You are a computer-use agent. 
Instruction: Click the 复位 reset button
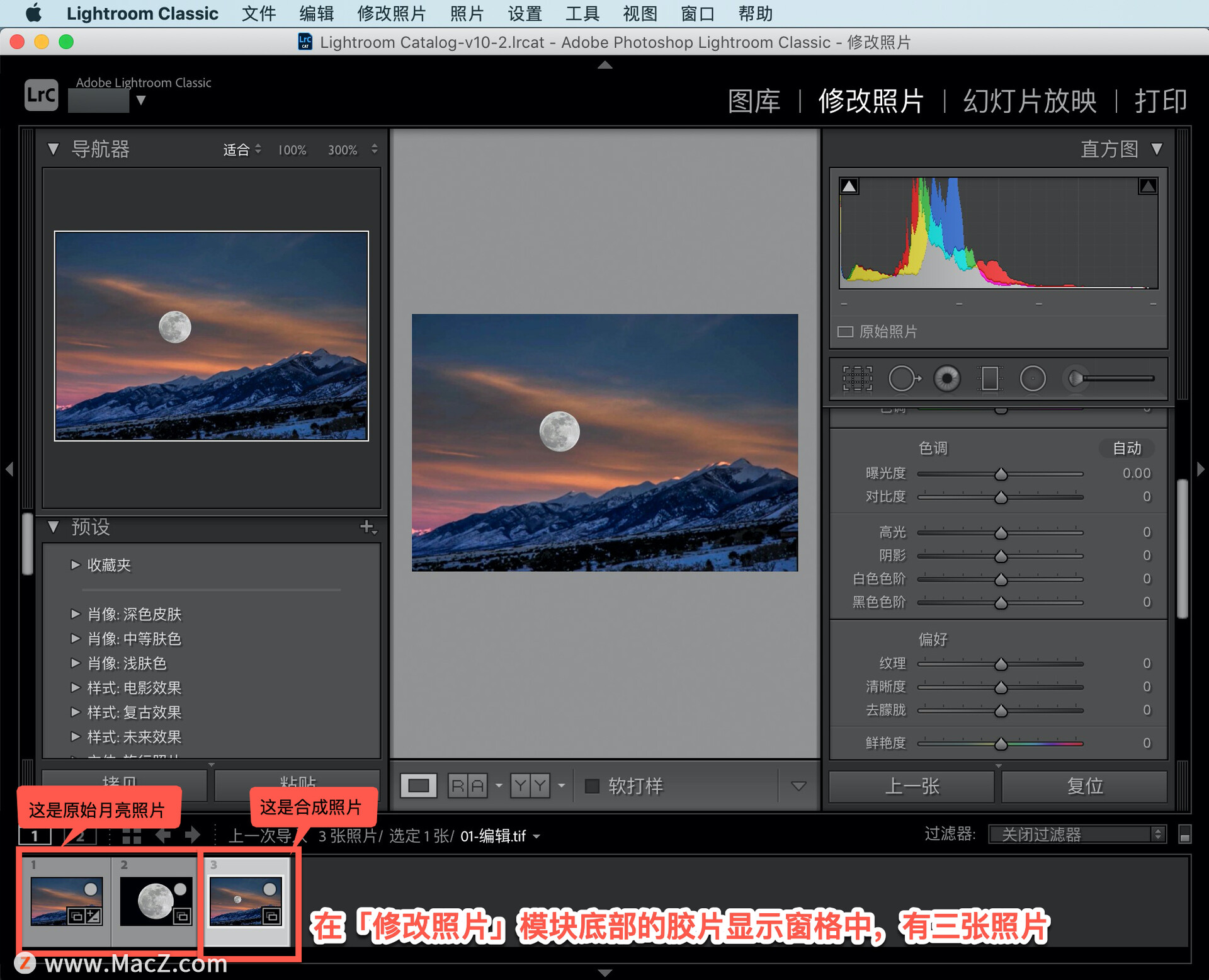point(1084,785)
